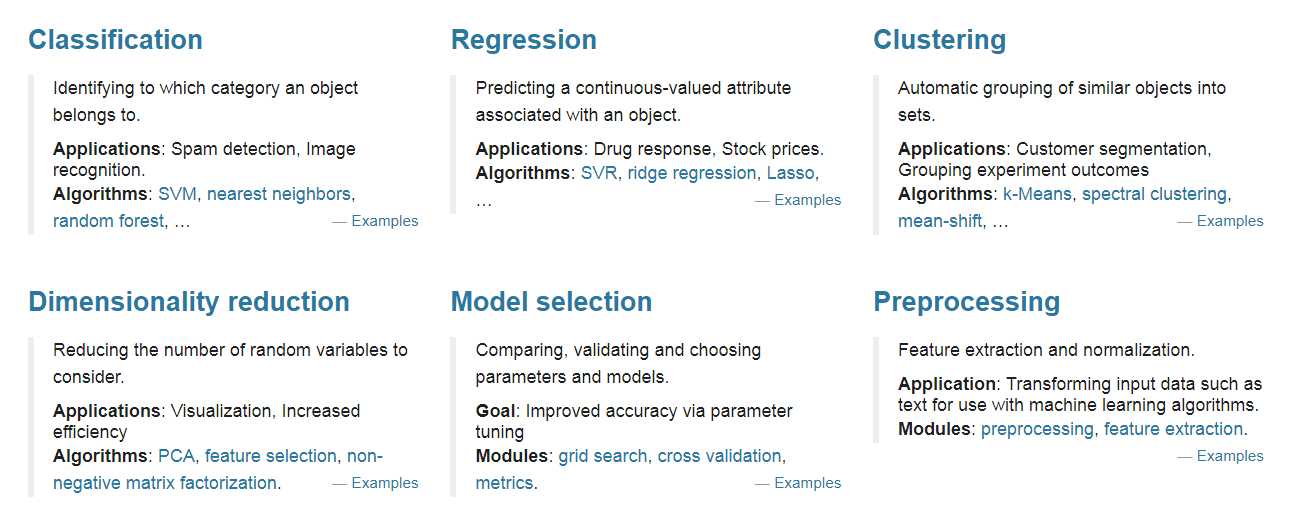
Task: Click the ridge regression link
Action: click(692, 173)
